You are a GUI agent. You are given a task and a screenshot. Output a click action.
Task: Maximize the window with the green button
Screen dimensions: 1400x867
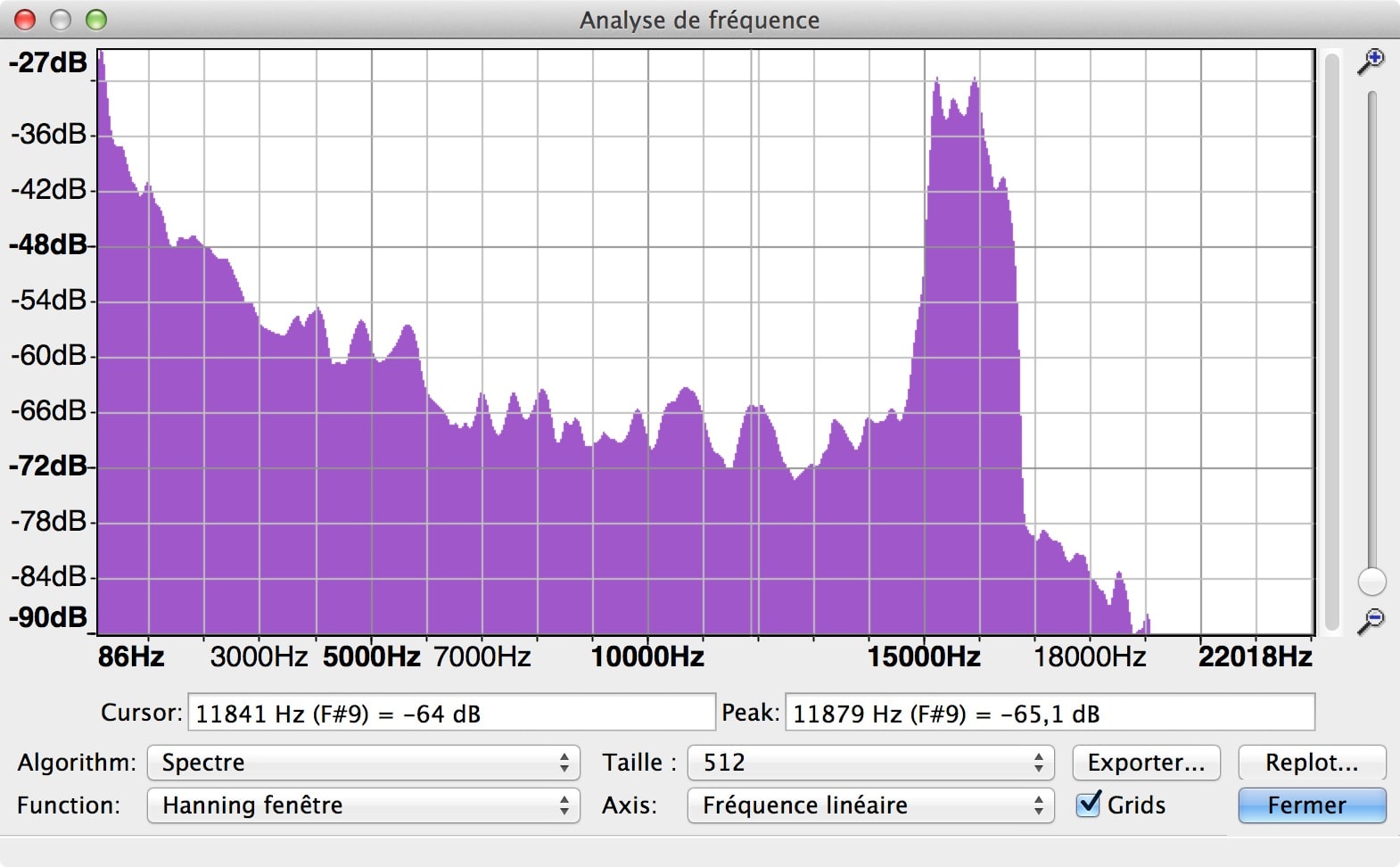96,20
